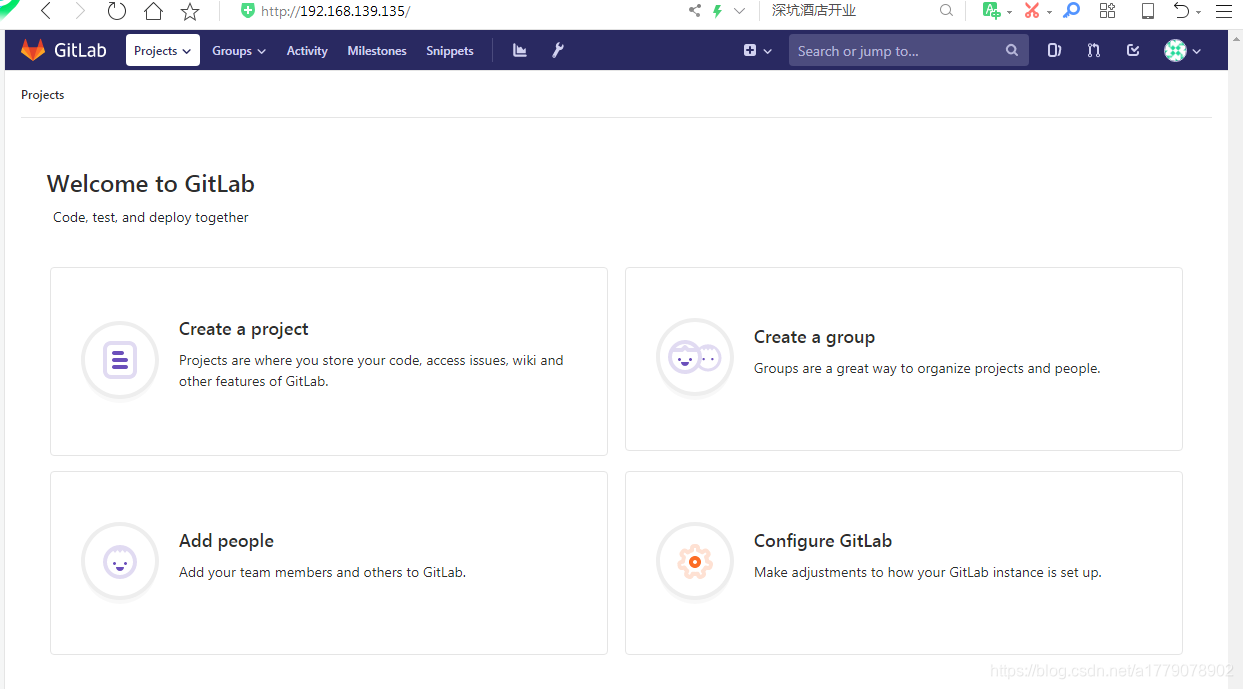Open the translate extension icon
Viewport: 1243px width, 689px height.
coord(991,11)
